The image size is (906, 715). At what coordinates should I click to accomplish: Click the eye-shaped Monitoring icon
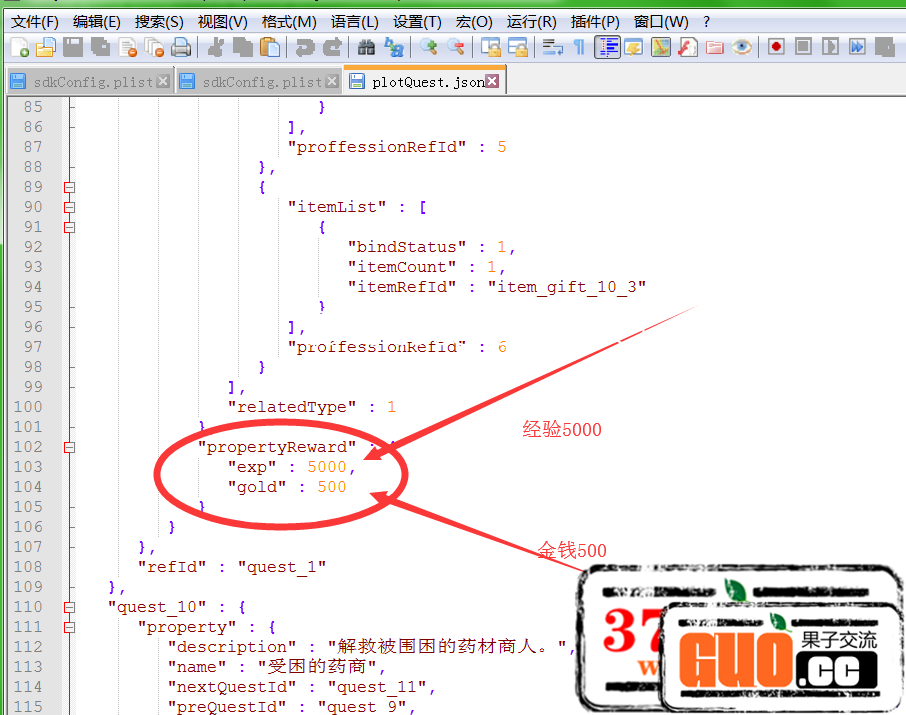[742, 46]
